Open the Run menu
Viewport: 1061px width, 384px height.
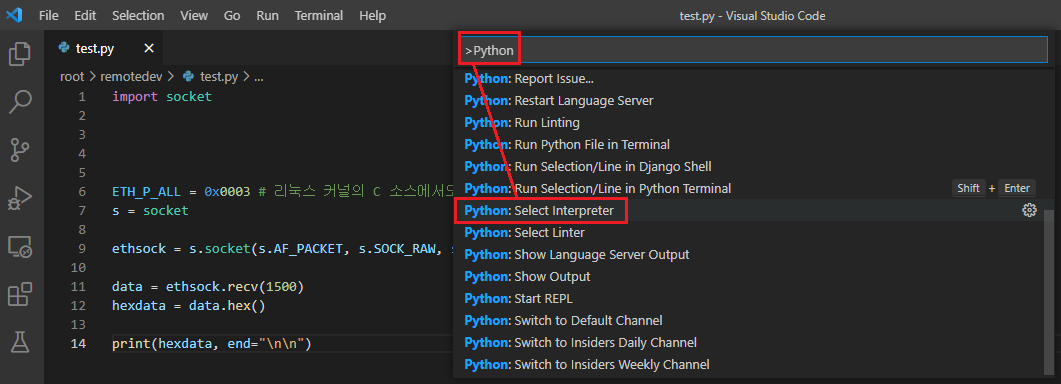[268, 15]
